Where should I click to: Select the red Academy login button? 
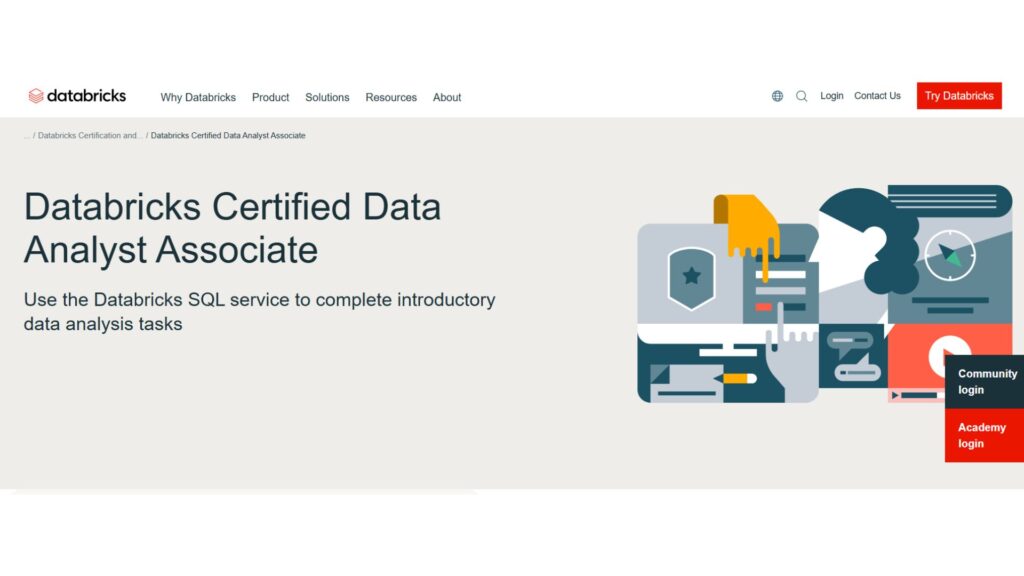[984, 435]
